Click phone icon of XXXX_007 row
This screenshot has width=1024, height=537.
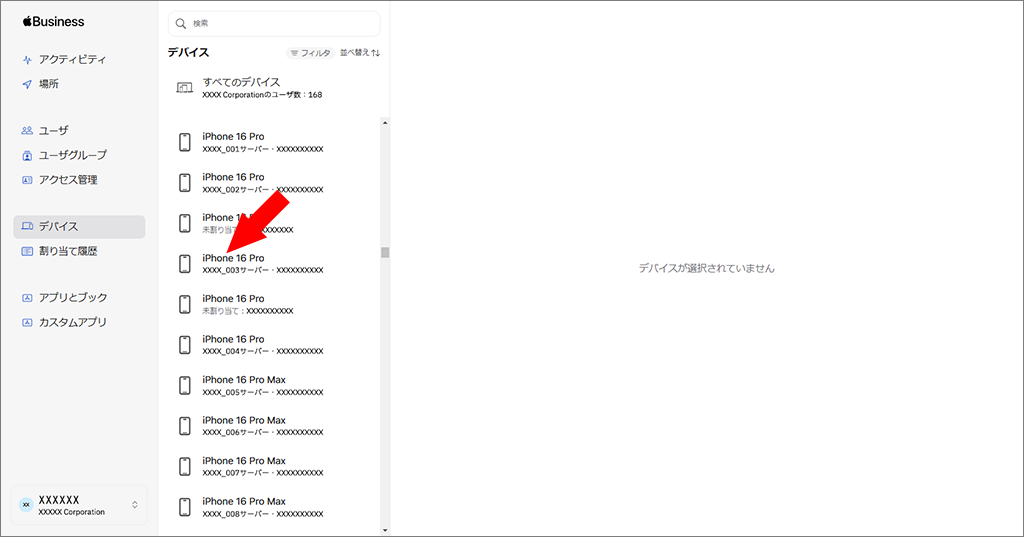185,466
